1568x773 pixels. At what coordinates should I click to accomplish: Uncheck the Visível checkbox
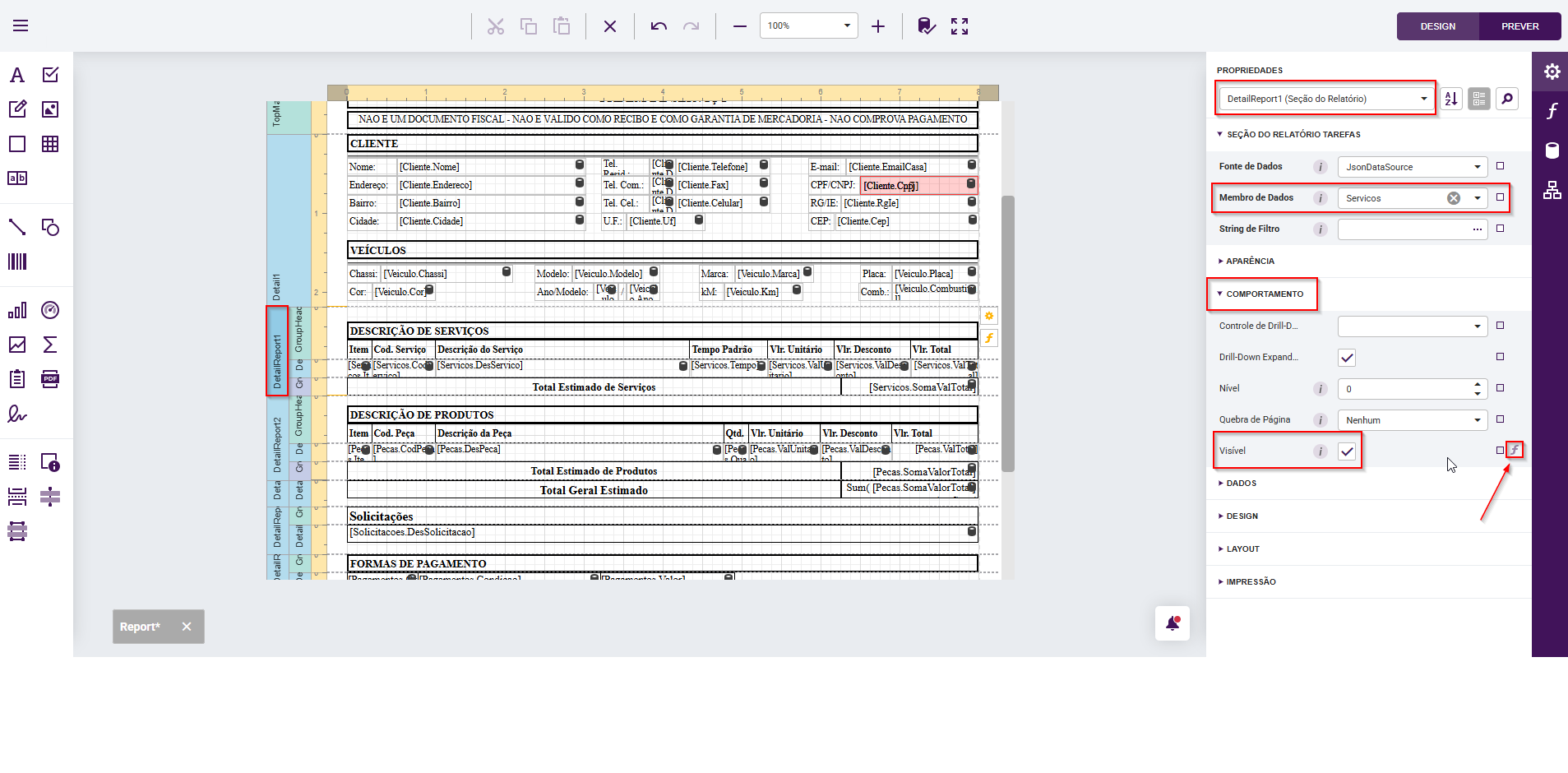[x=1347, y=451]
